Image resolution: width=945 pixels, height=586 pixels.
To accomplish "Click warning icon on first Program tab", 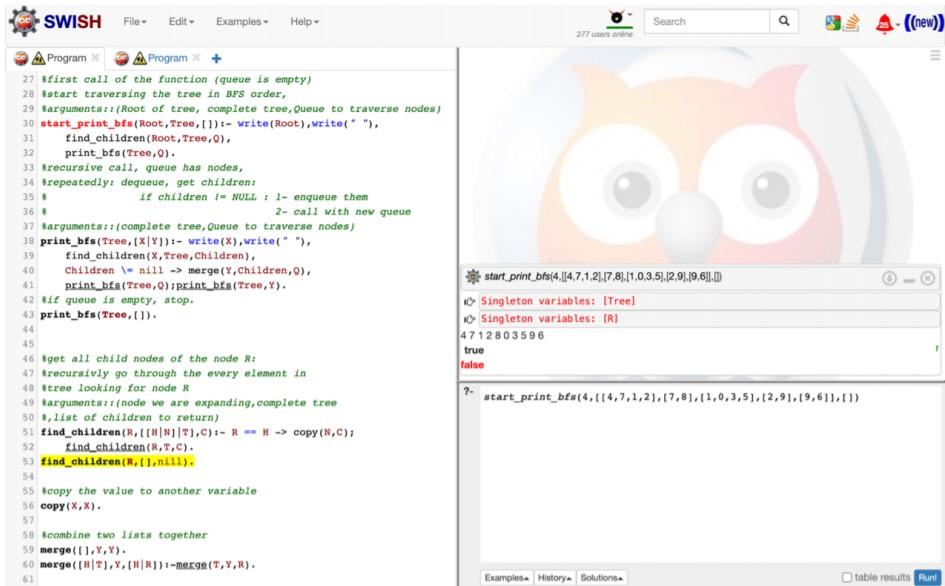I will click(x=39, y=58).
